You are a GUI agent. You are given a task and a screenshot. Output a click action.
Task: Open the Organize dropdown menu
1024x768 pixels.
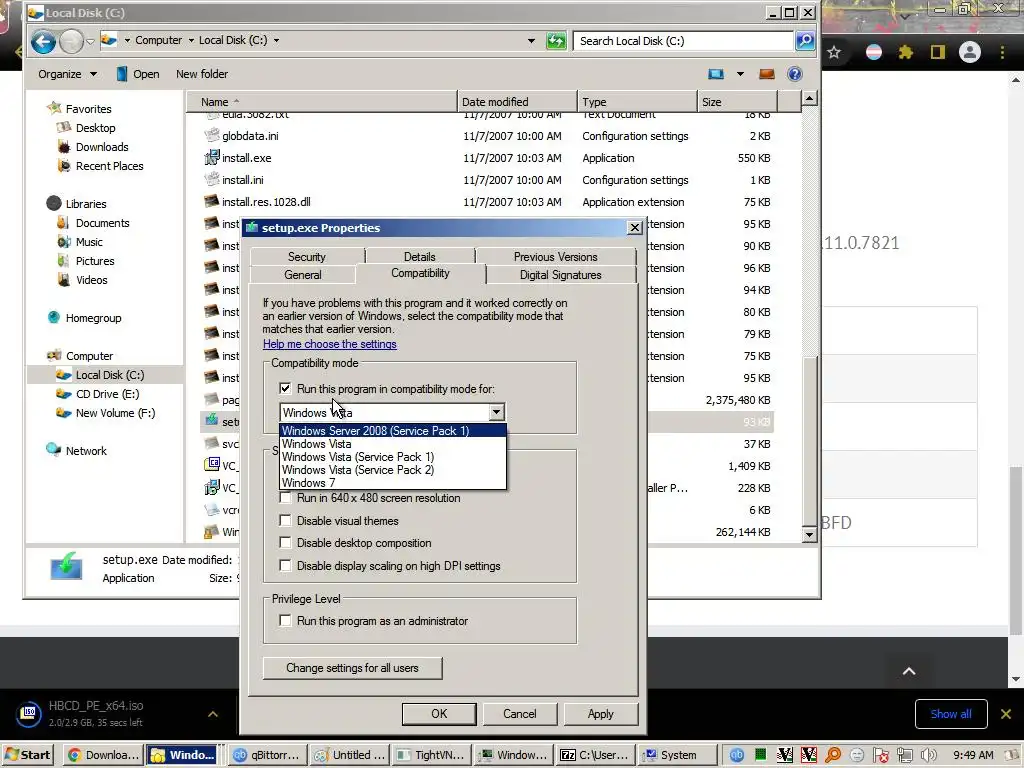pos(67,74)
